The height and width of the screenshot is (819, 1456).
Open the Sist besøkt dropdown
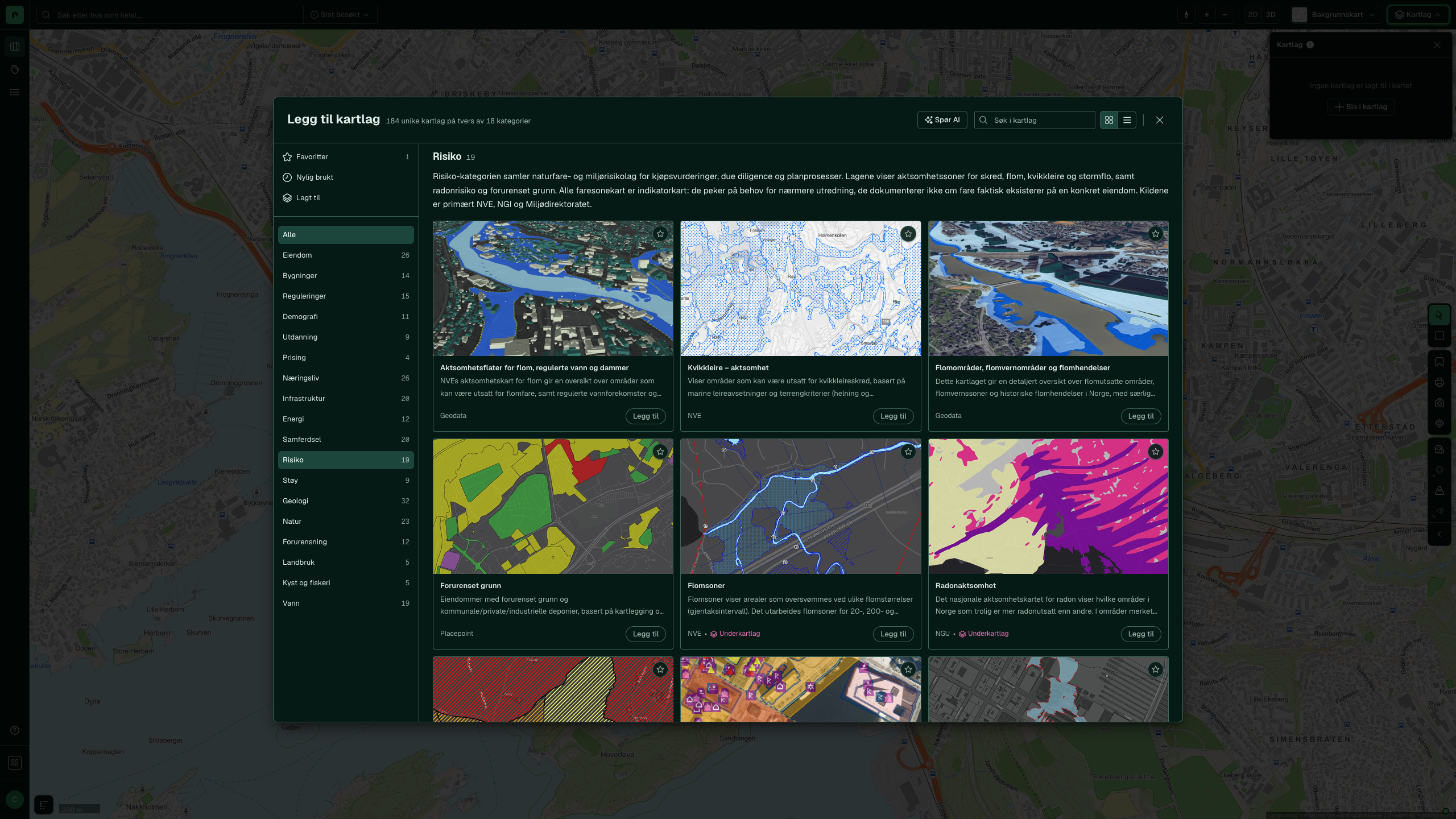340,15
